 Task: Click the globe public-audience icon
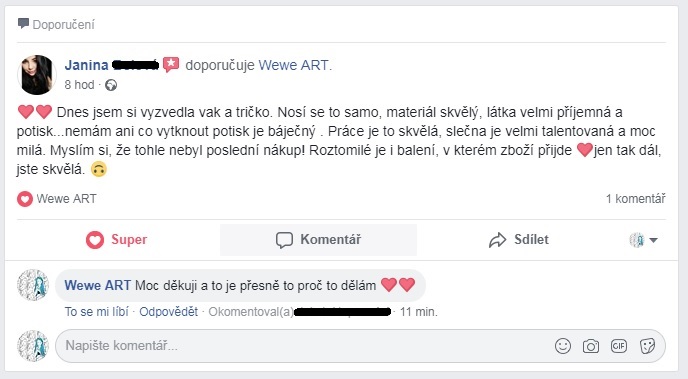(x=111, y=85)
